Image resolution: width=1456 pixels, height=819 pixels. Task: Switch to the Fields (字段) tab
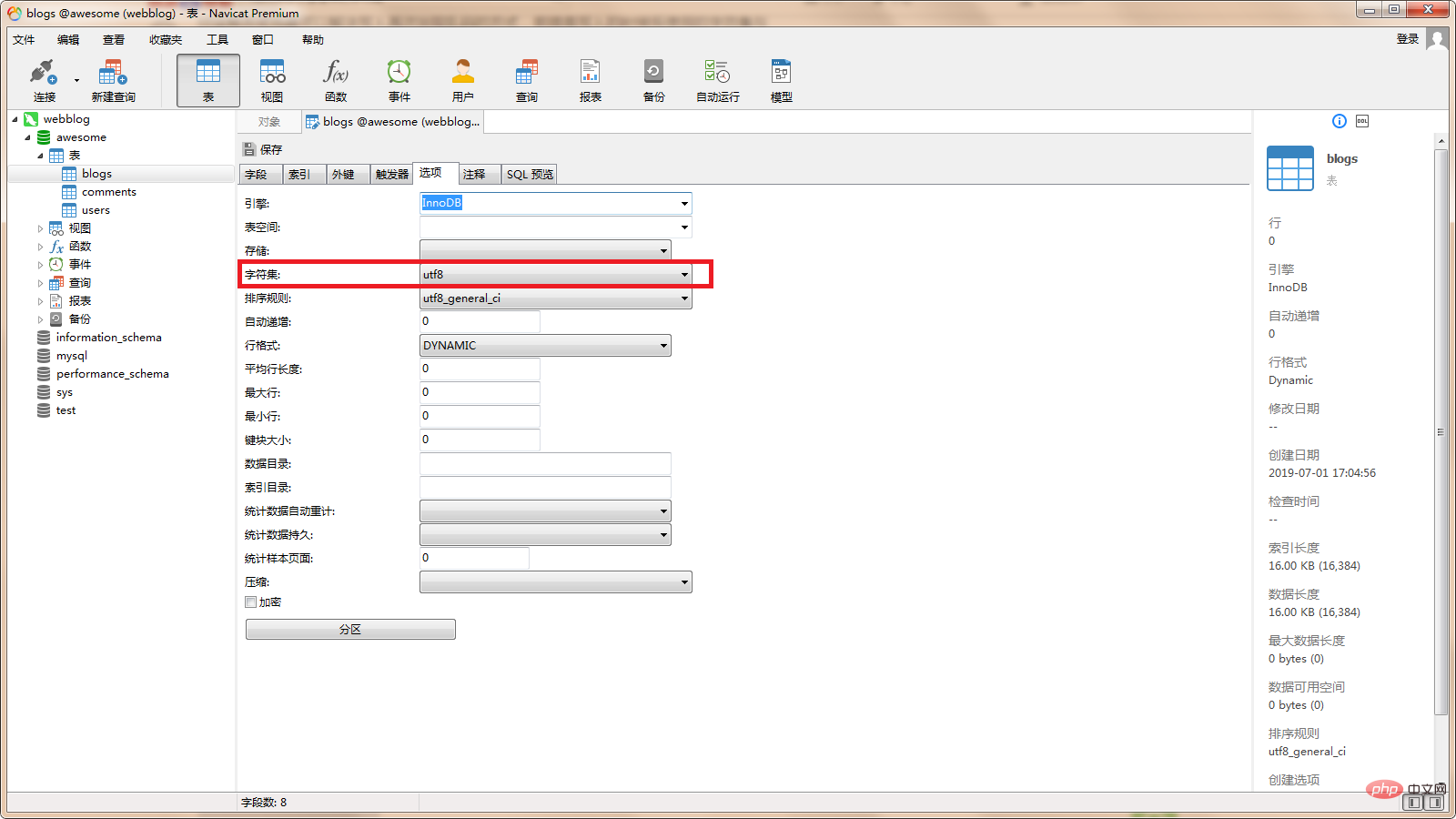point(261,175)
